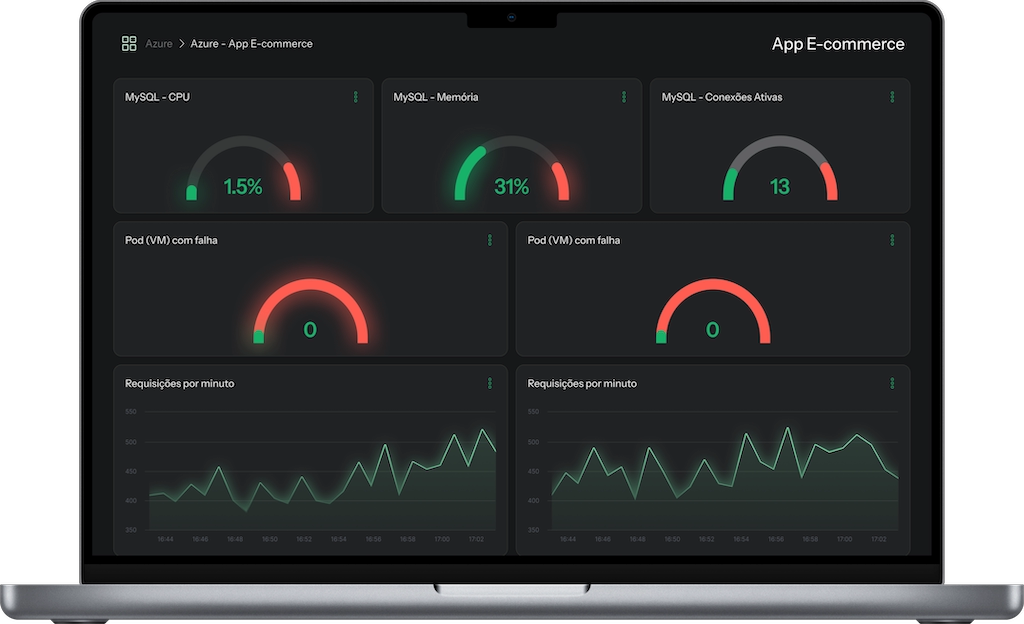Click the Conexões Ativas gauge showing 13
The width and height of the screenshot is (1024, 624).
point(780,172)
